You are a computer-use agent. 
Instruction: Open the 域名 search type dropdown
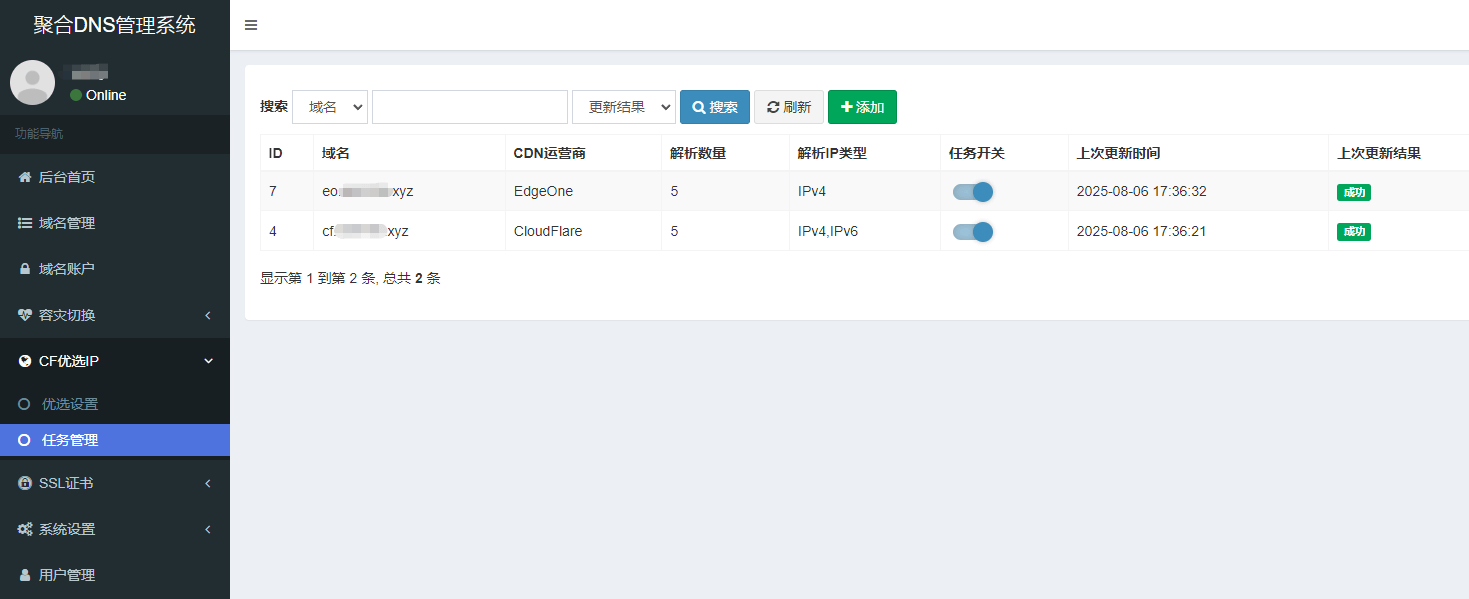click(330, 107)
